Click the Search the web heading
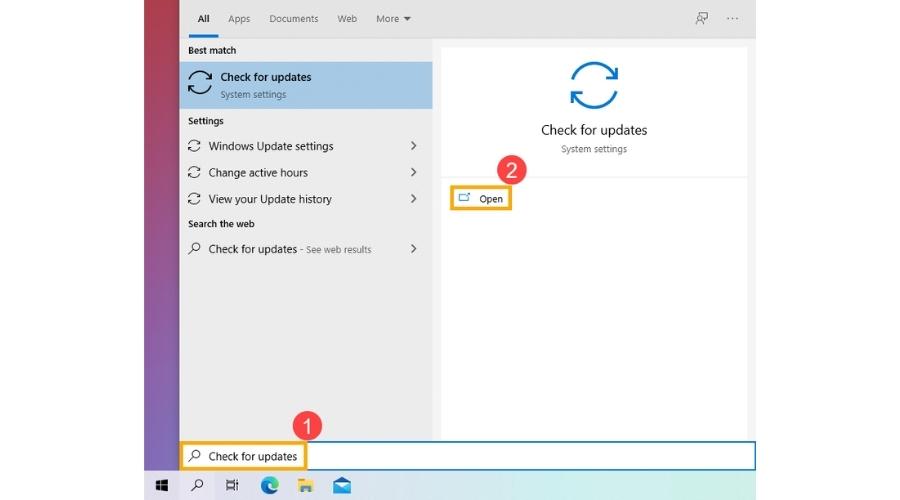The height and width of the screenshot is (500, 900). pyautogui.click(x=221, y=224)
